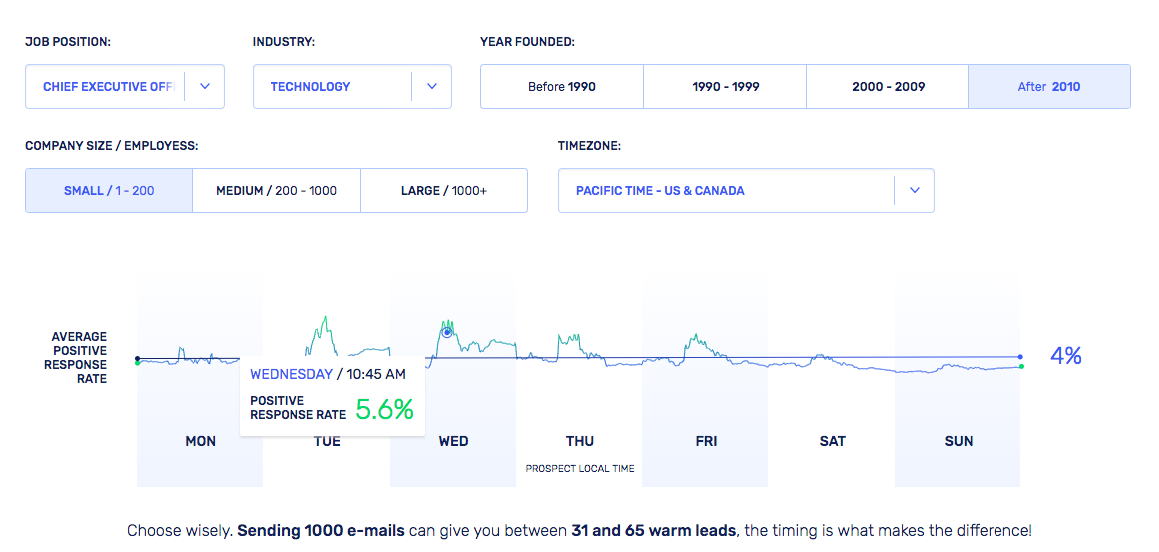This screenshot has width=1159, height=552.
Task: Expand the Industry dropdown arrow
Action: [432, 87]
